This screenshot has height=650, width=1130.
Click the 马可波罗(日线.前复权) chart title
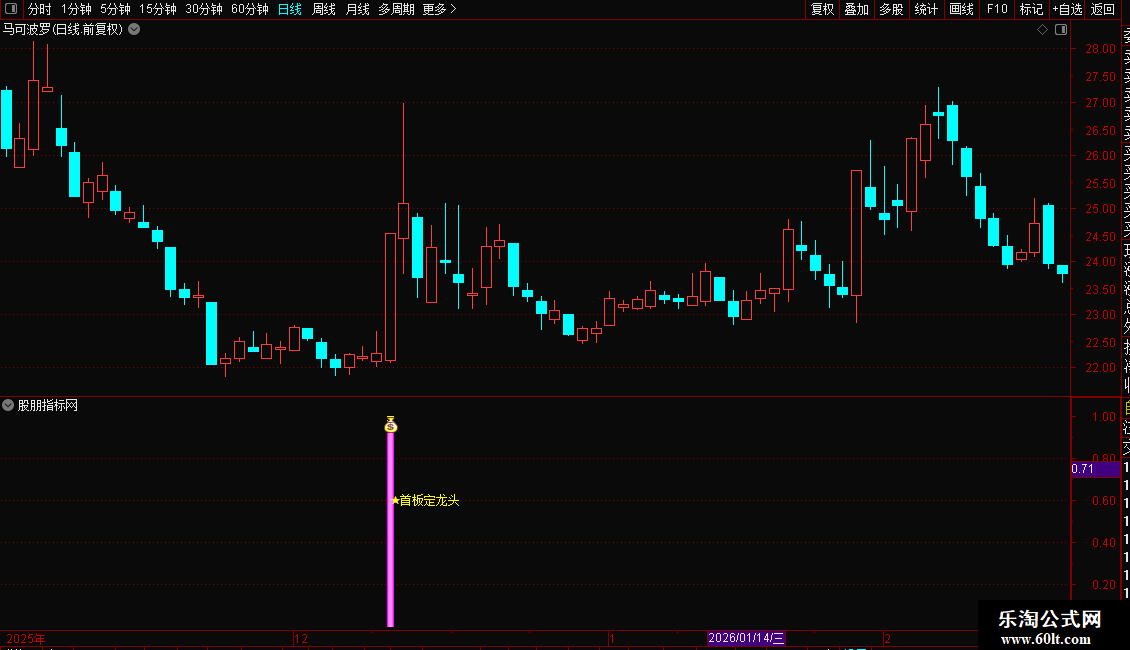coord(63,30)
